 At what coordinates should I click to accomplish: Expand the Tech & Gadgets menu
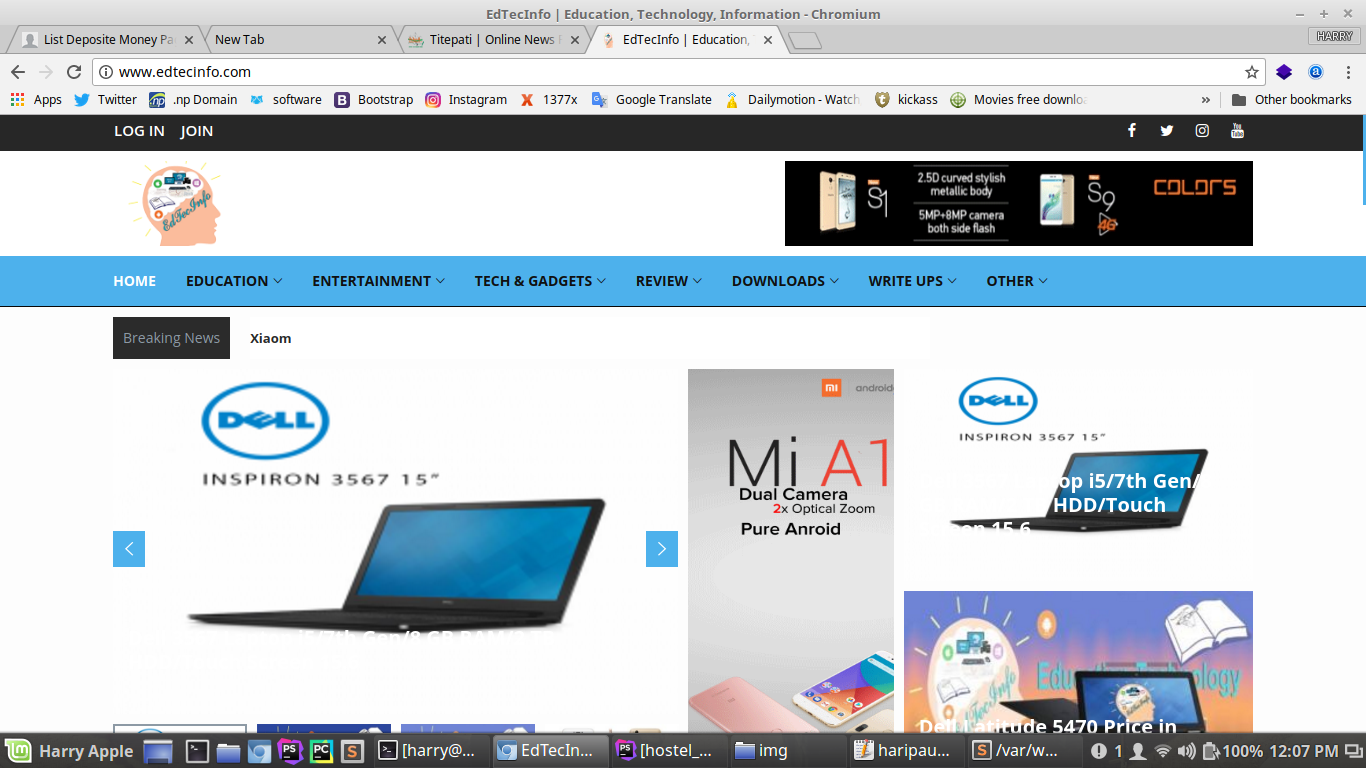[540, 281]
